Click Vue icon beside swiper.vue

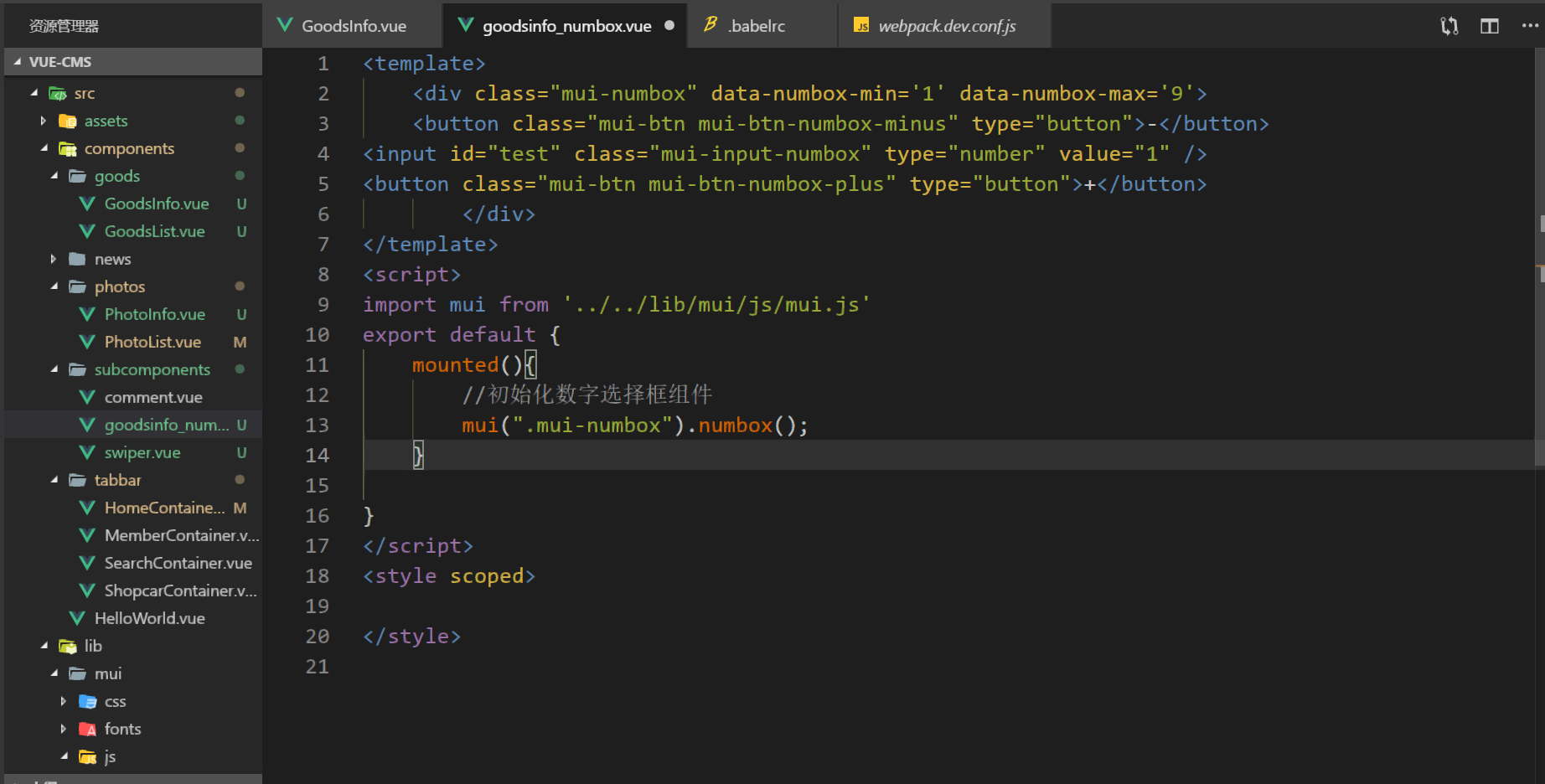(87, 452)
